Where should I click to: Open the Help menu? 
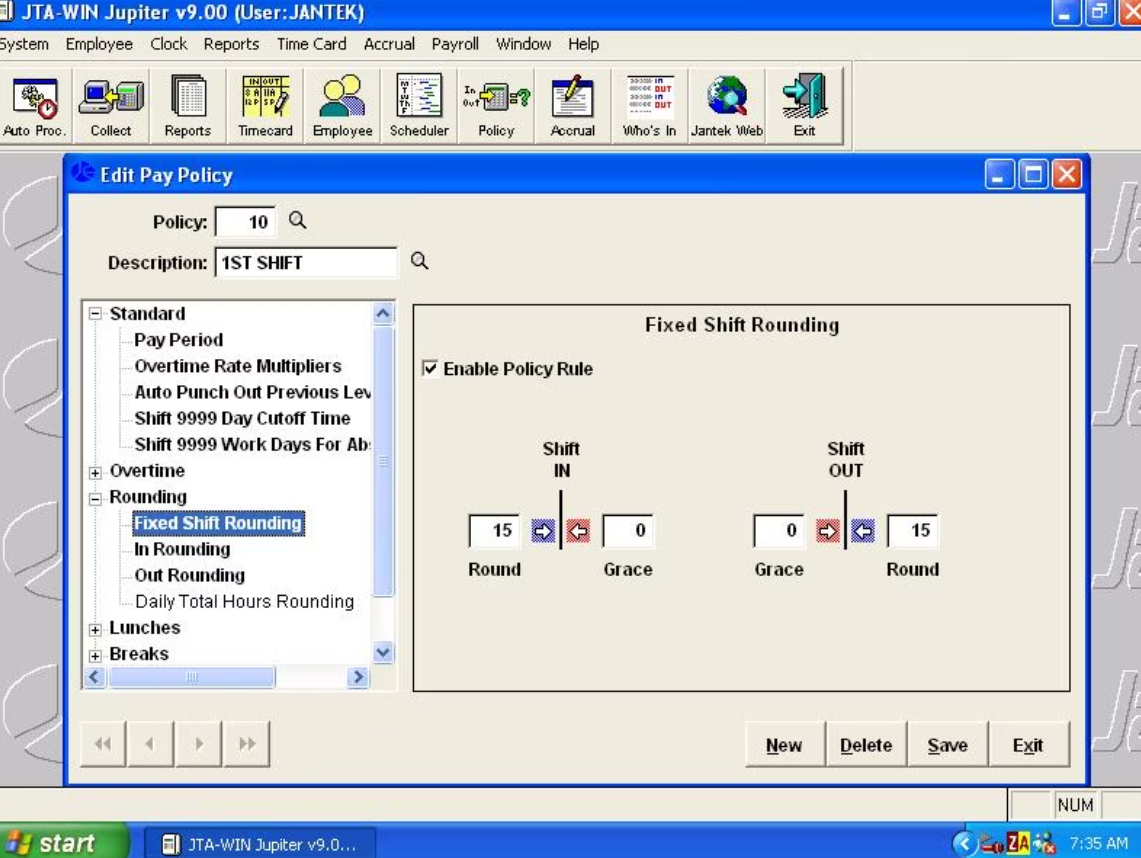(584, 44)
